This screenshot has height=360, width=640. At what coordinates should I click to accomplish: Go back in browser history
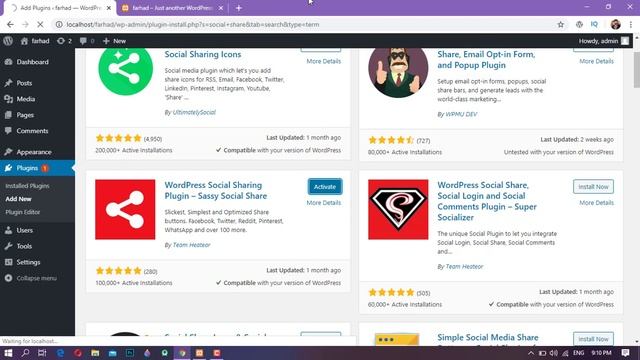(x=10, y=24)
